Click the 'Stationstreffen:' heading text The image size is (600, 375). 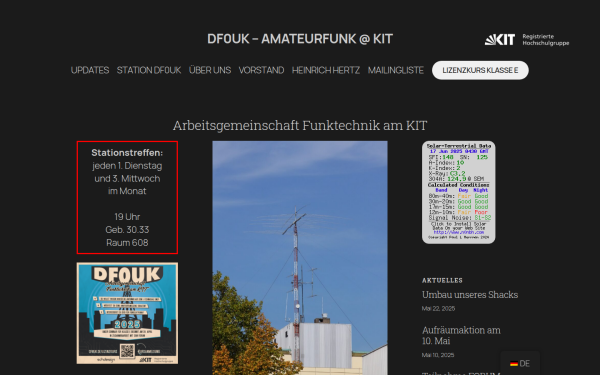point(127,153)
